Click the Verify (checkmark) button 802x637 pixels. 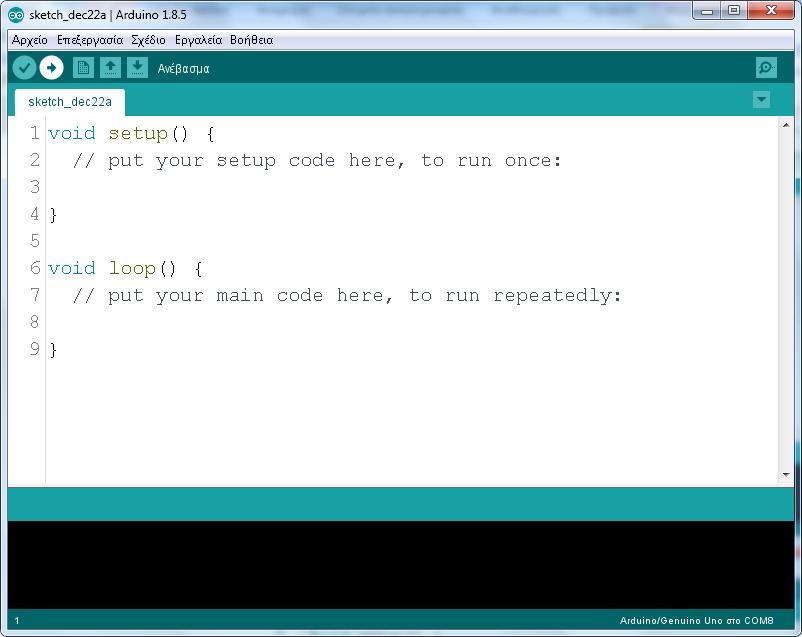[x=24, y=68]
